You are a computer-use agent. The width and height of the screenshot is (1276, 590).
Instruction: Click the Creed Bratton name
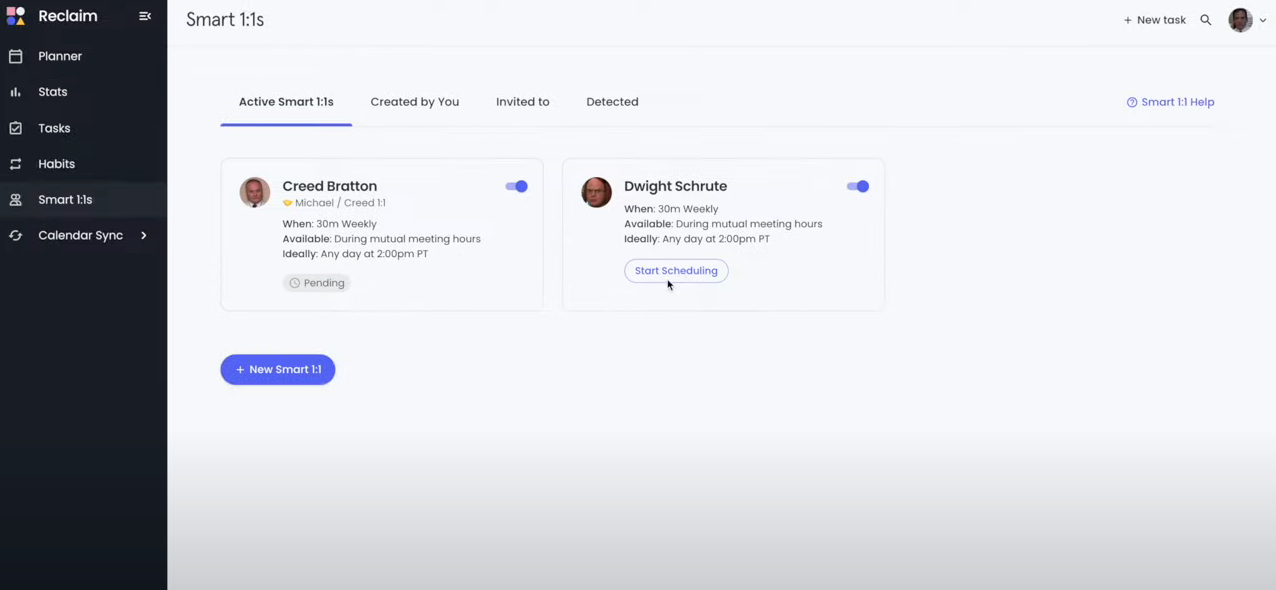pyautogui.click(x=330, y=186)
